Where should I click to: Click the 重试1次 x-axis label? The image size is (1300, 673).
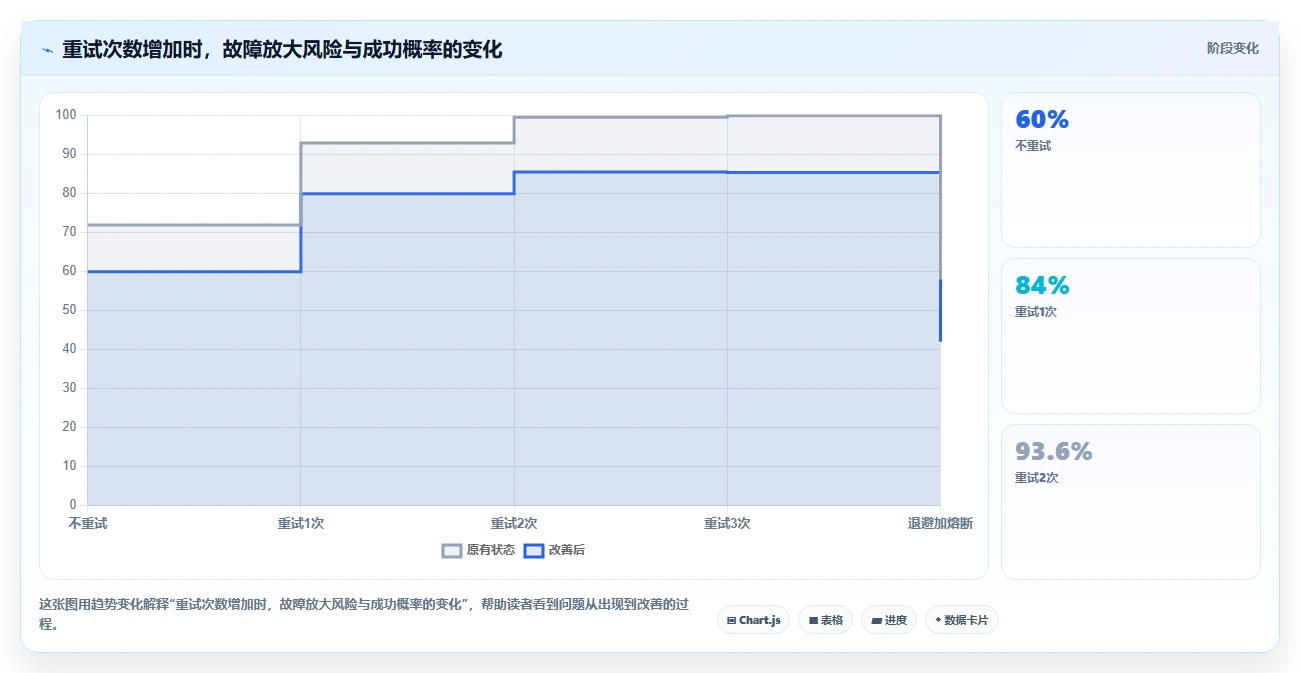click(301, 523)
